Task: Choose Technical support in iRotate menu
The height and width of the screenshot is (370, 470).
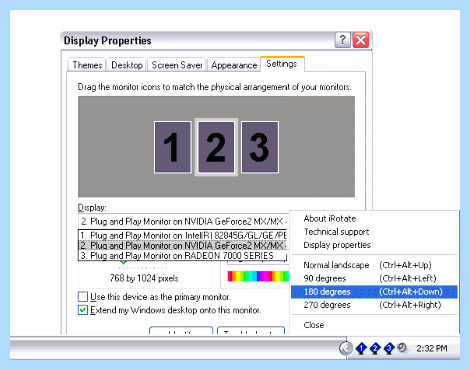Action: click(336, 232)
